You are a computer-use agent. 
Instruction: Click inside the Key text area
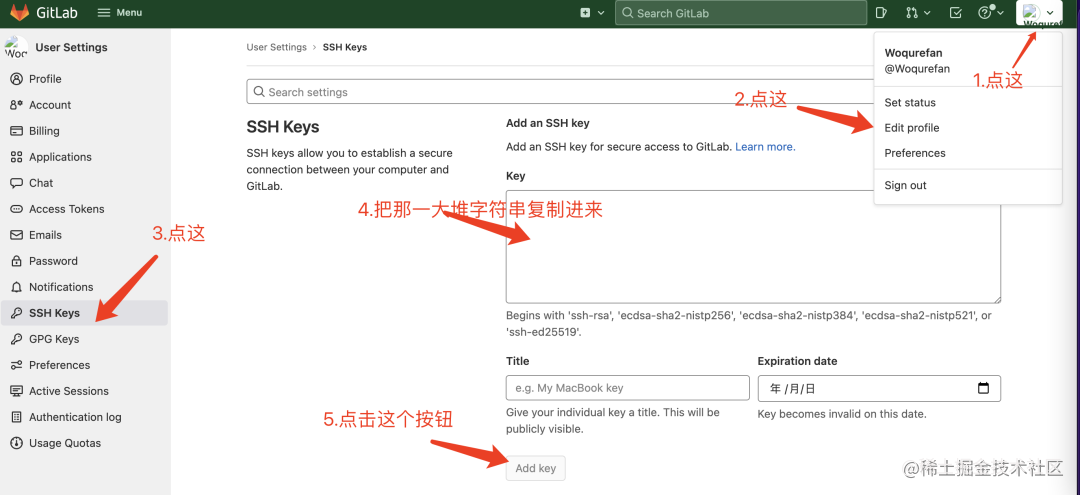point(753,247)
